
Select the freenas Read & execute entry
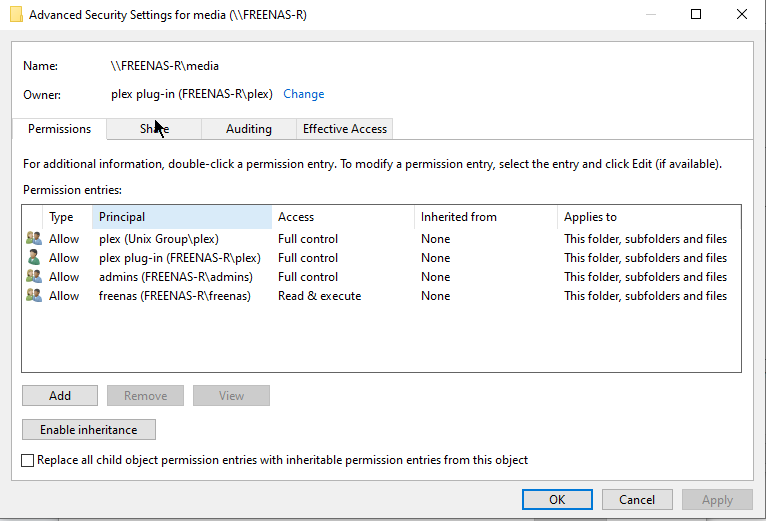pyautogui.click(x=320, y=296)
